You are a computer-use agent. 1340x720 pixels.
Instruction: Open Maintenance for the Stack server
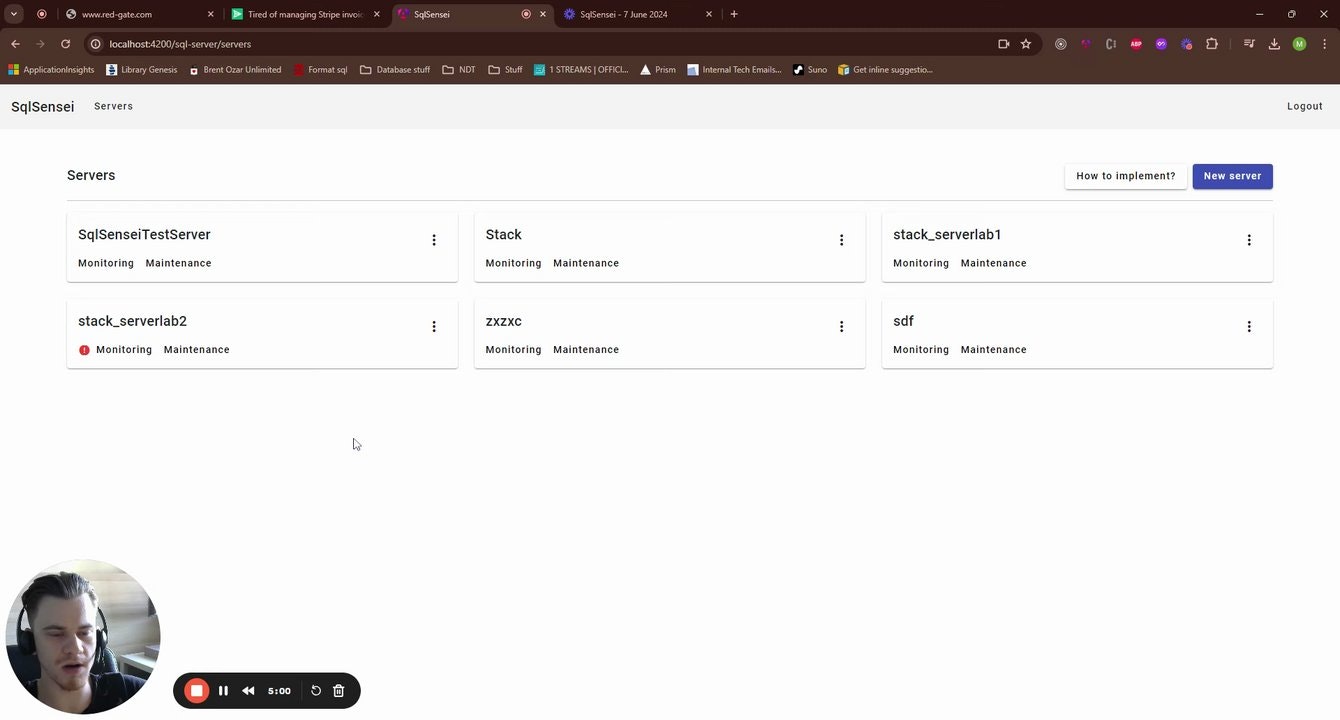click(x=585, y=263)
